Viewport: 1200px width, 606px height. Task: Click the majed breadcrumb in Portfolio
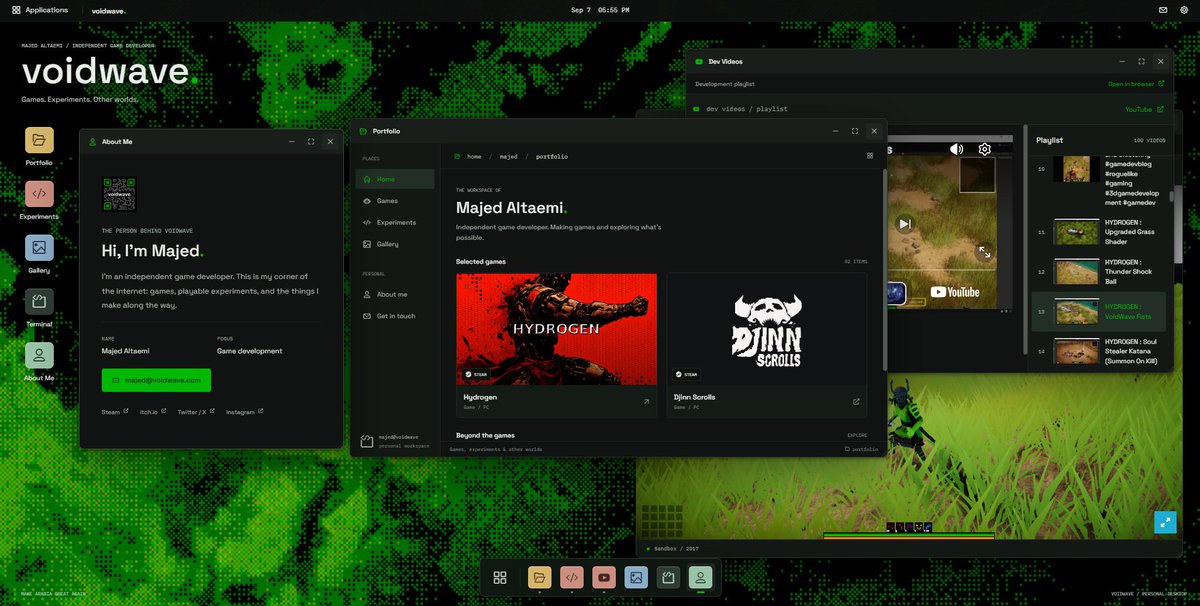pos(509,156)
